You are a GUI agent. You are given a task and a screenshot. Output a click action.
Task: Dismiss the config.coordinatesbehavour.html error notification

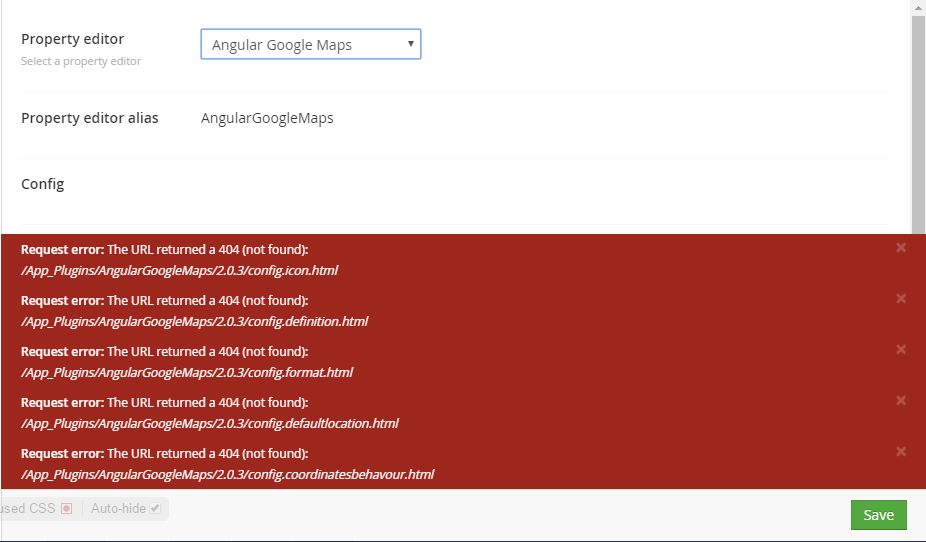(x=901, y=452)
